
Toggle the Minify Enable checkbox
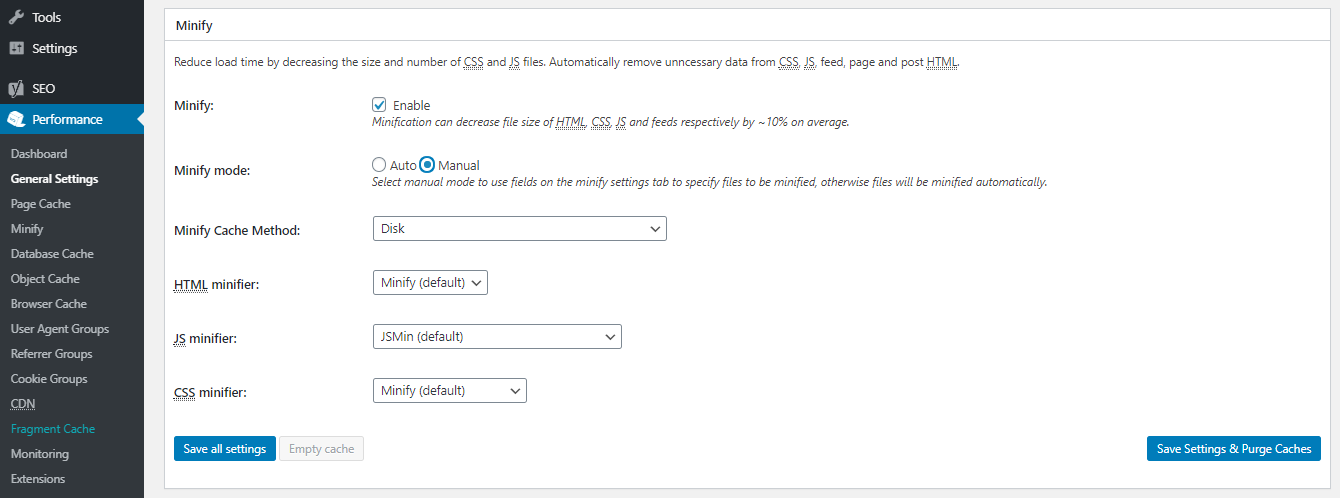pyautogui.click(x=379, y=105)
